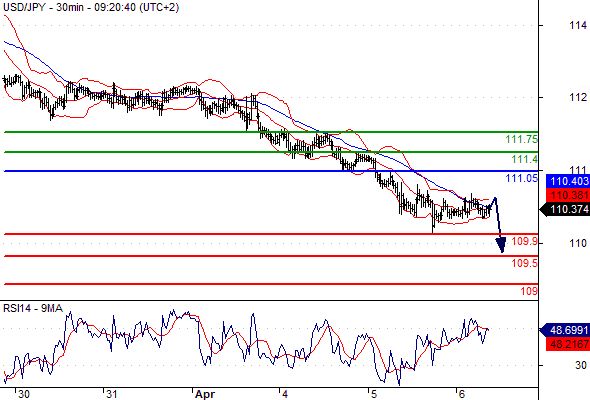Select the 109.5 red support label
This screenshot has height=400, width=590.
(x=525, y=263)
